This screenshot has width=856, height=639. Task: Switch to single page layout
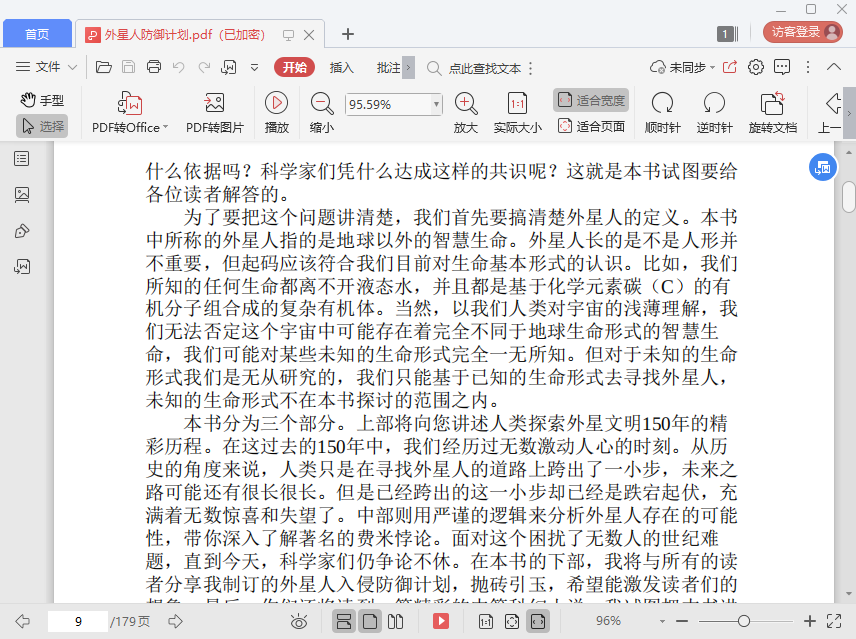370,622
